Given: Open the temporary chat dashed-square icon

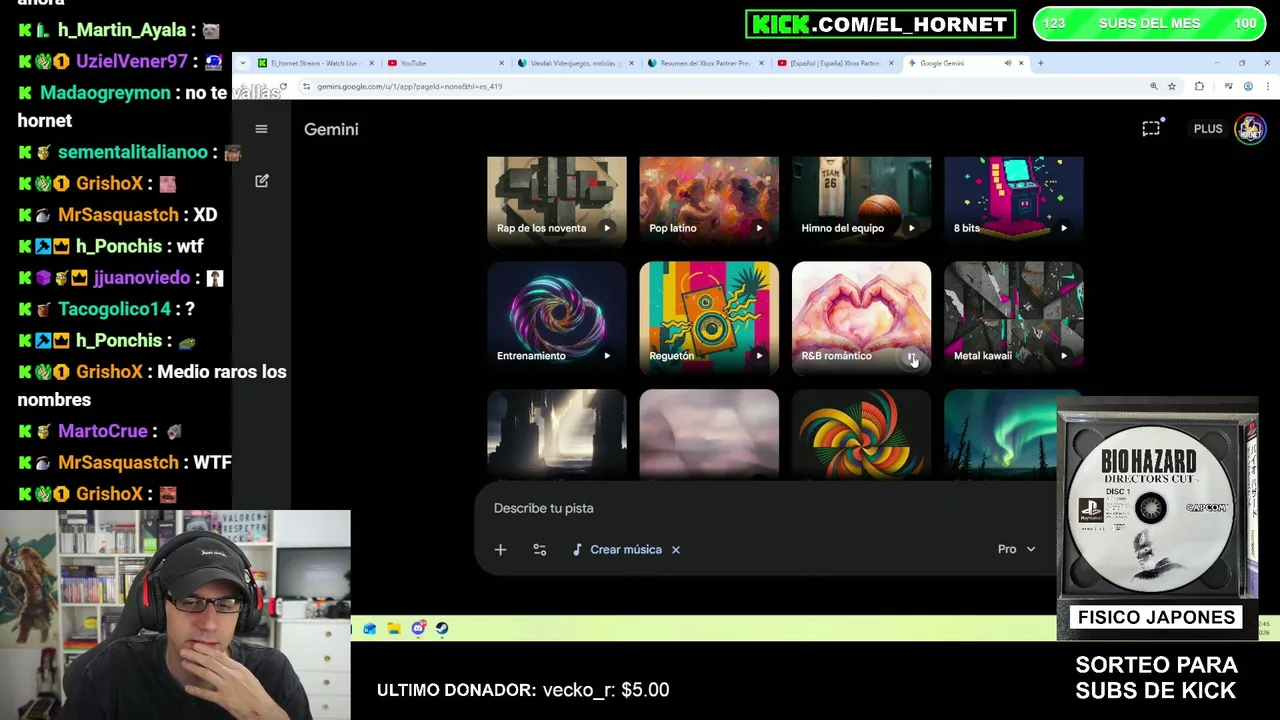Looking at the screenshot, I should (1151, 128).
